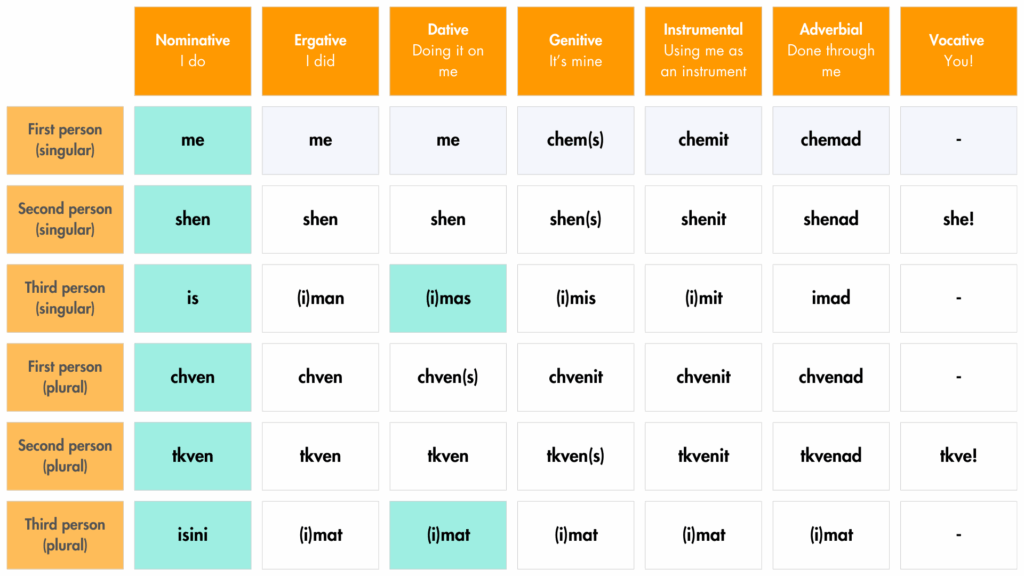
Task: Select the Instrumental column header
Action: [703, 51]
